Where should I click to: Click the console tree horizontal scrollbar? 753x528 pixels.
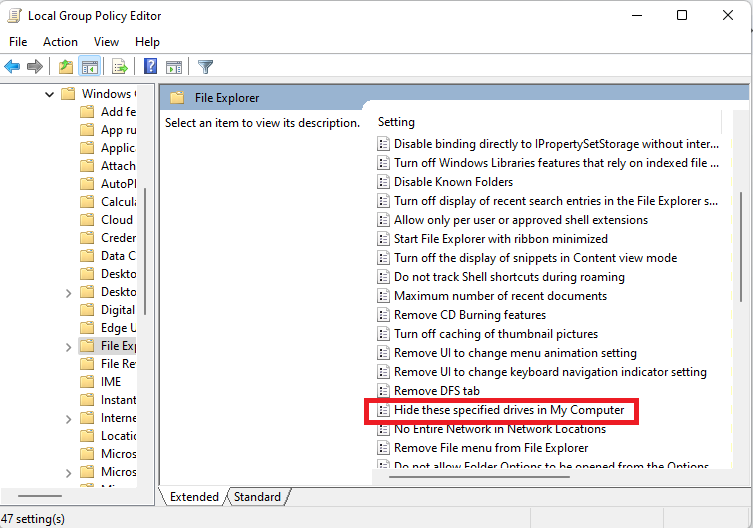click(40, 496)
